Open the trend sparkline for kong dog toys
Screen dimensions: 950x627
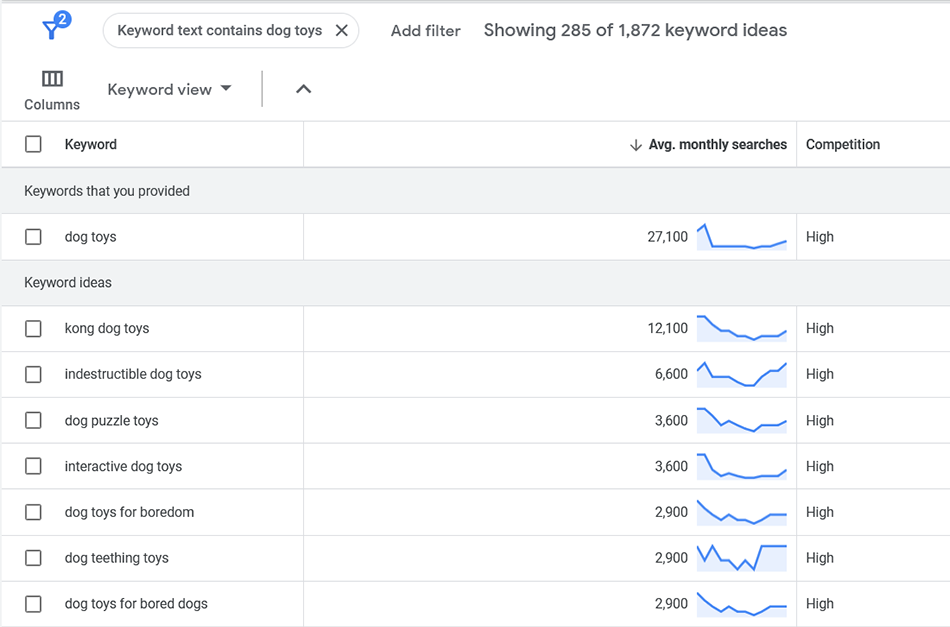741,328
